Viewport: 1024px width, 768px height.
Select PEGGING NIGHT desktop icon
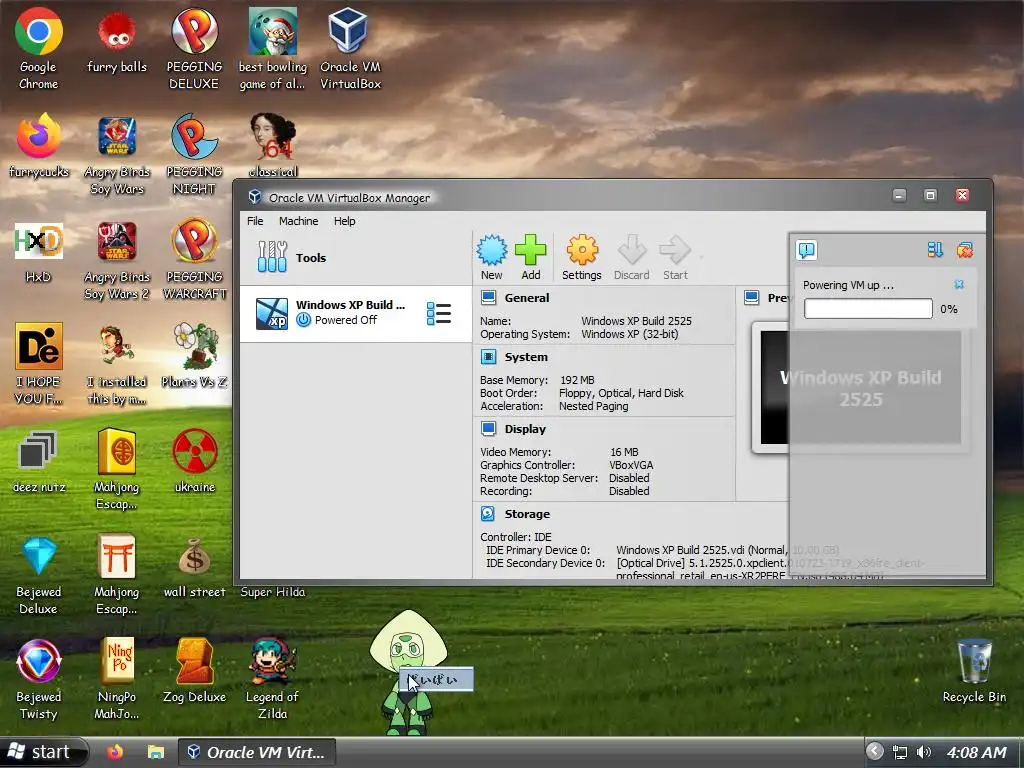[x=194, y=155]
